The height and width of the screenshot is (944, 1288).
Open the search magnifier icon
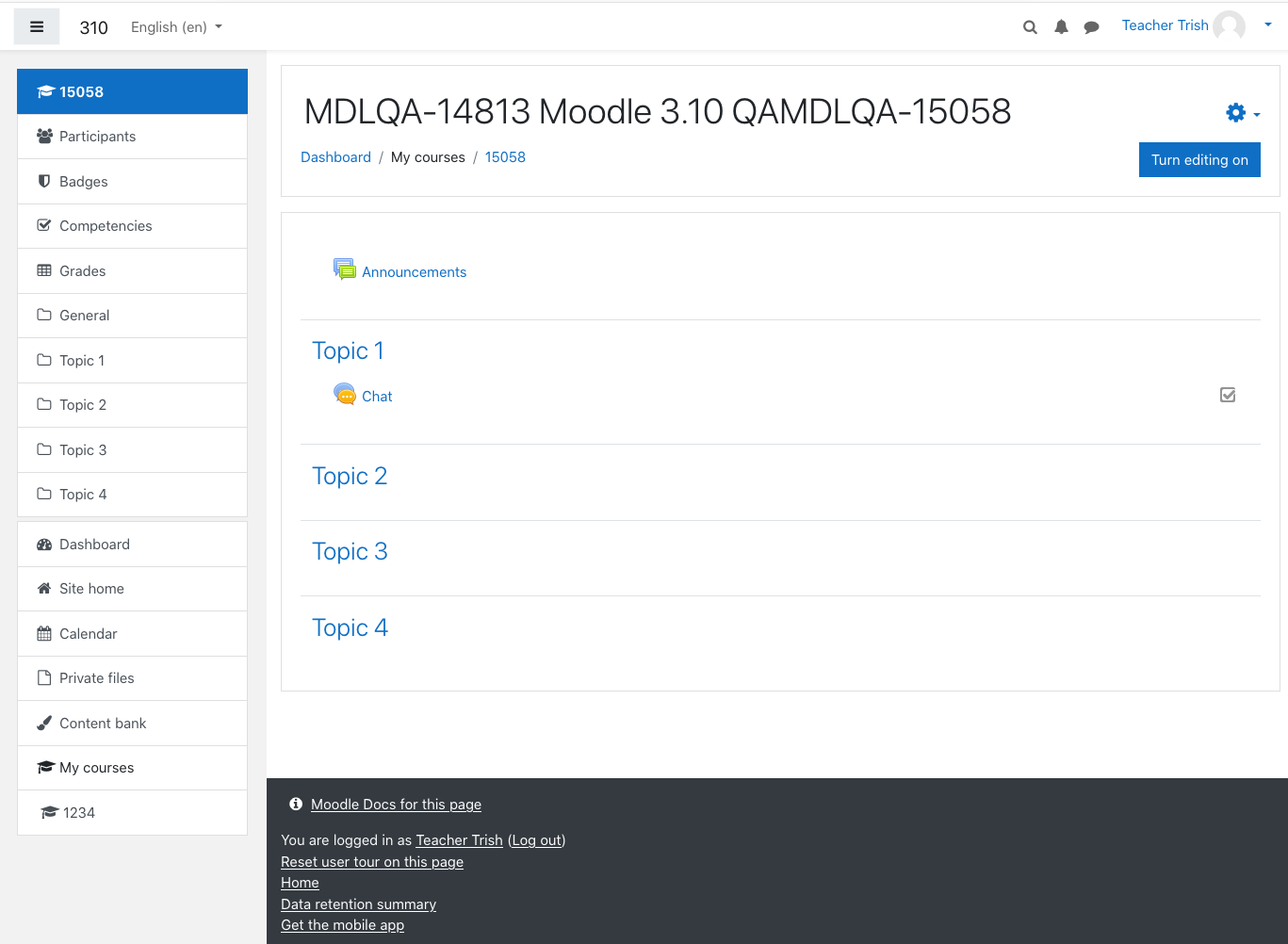tap(1030, 27)
